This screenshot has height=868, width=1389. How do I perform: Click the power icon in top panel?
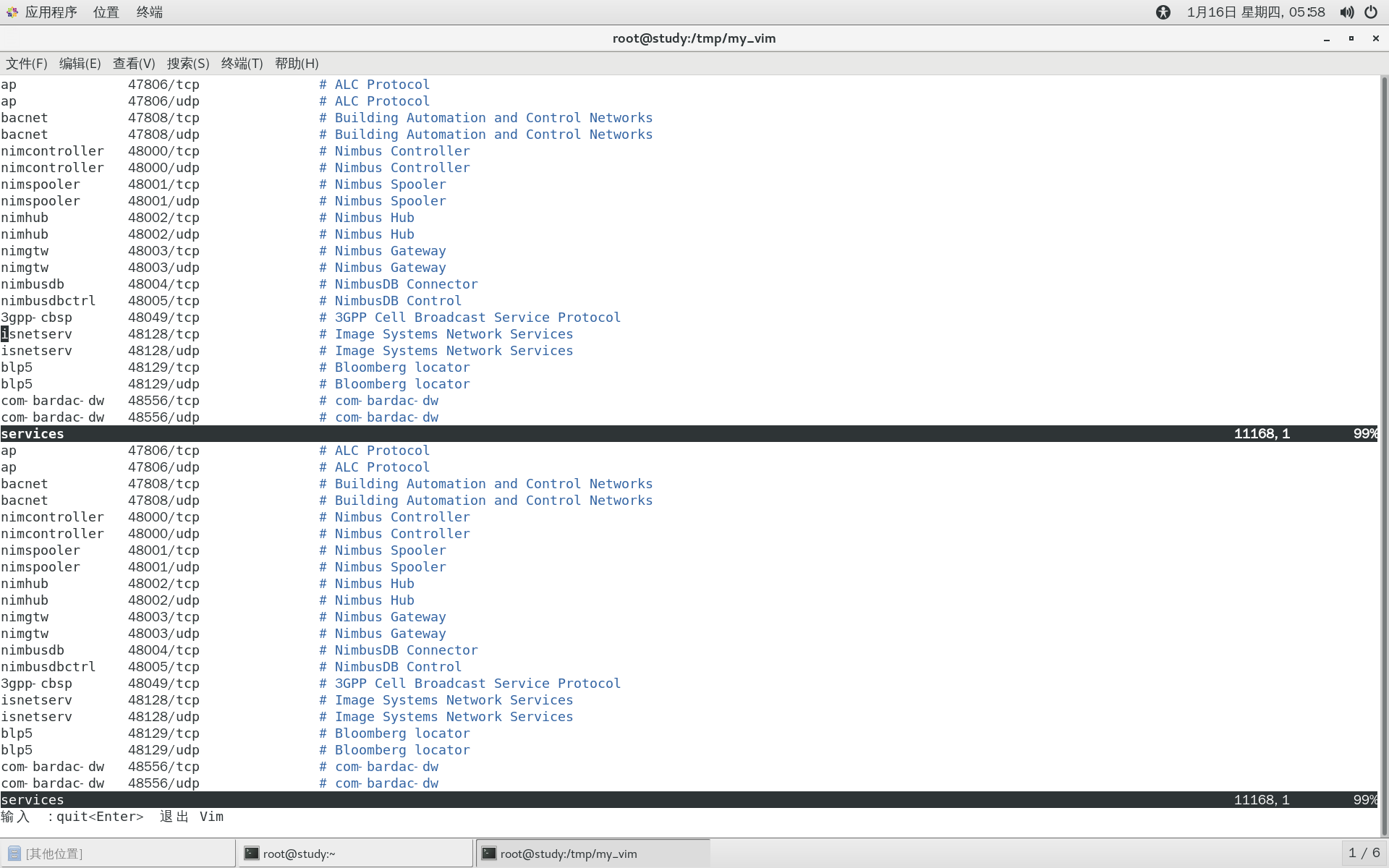(1371, 12)
